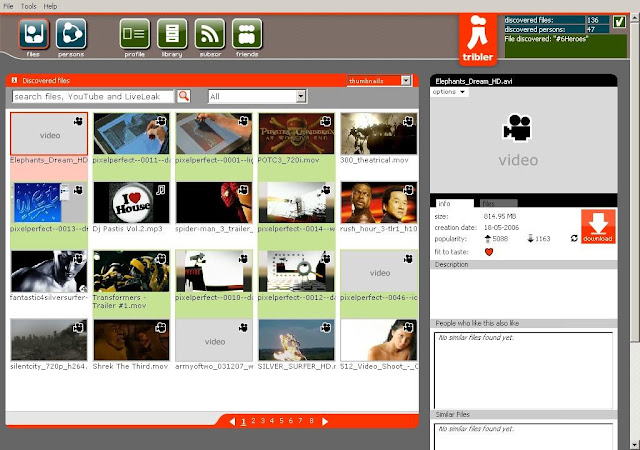Select the fantastic4silversurfer thumbnail
The image size is (640, 450).
pyautogui.click(x=49, y=271)
